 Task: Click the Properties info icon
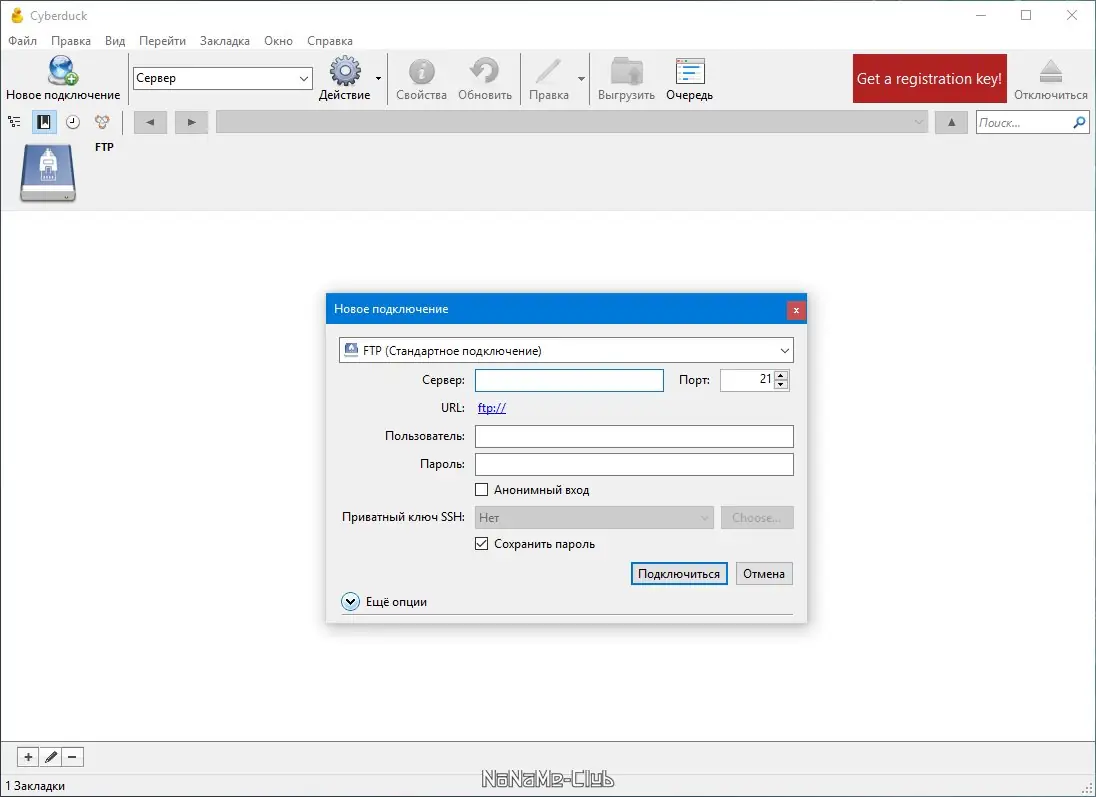tap(421, 71)
